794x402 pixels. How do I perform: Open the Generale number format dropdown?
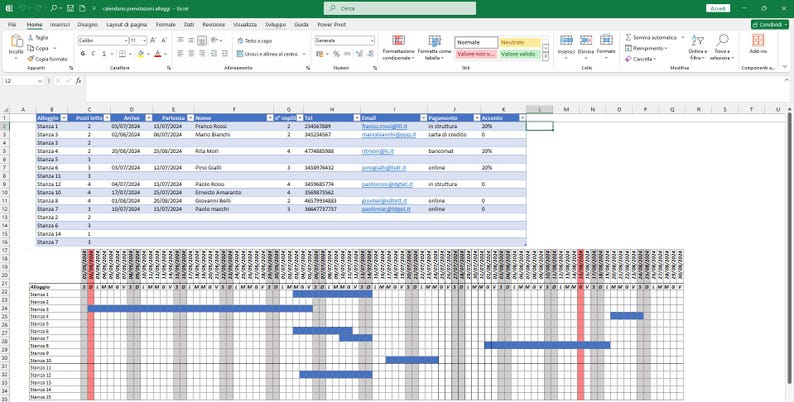click(x=372, y=41)
